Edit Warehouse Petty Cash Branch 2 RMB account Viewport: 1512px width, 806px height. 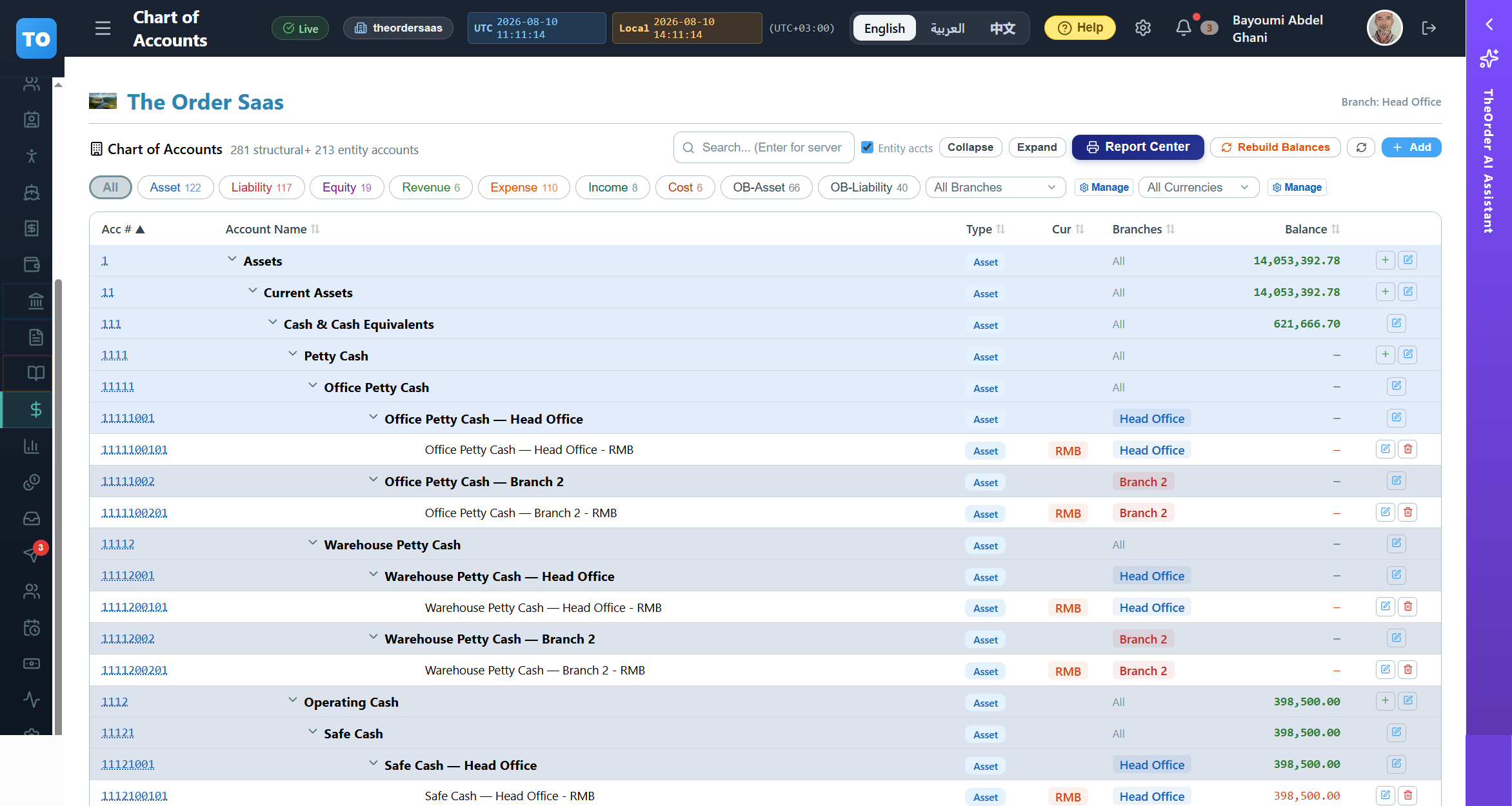[x=1385, y=669]
